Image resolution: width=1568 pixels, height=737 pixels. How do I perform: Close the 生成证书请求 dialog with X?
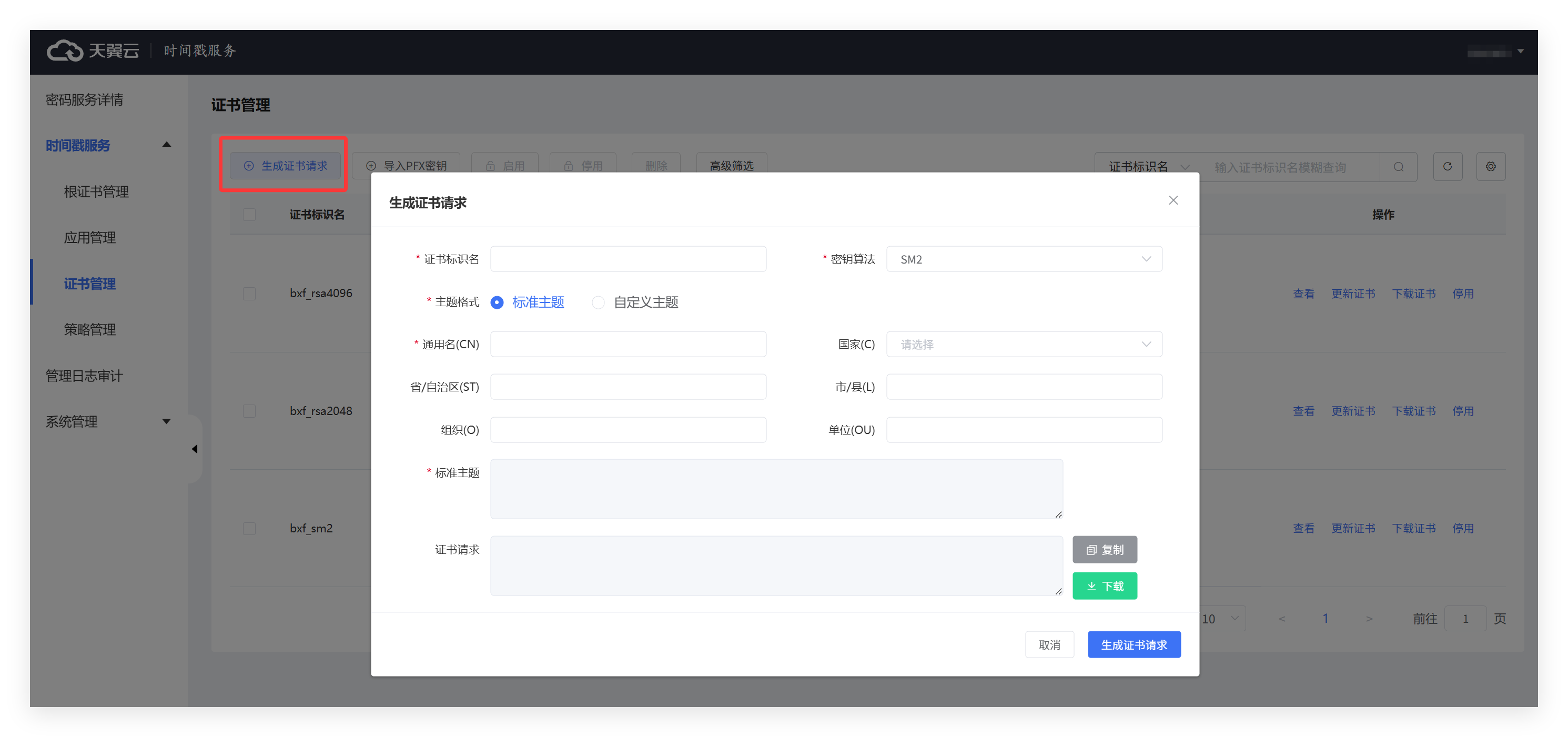click(1173, 200)
